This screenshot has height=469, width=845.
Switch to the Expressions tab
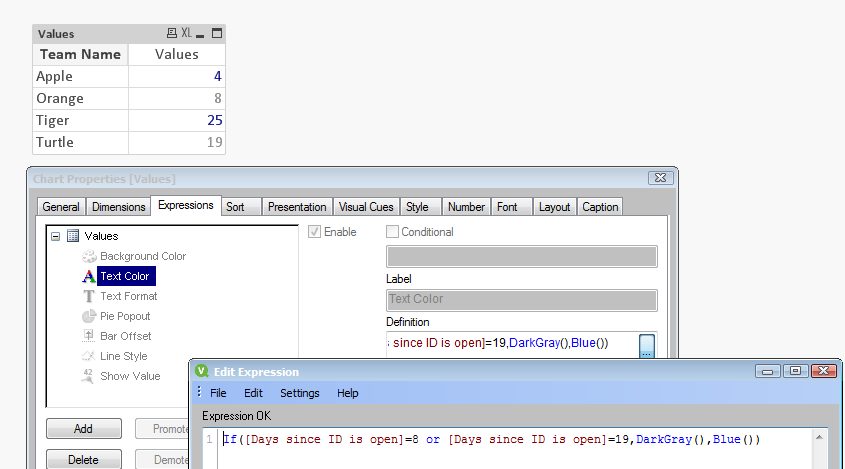(186, 205)
